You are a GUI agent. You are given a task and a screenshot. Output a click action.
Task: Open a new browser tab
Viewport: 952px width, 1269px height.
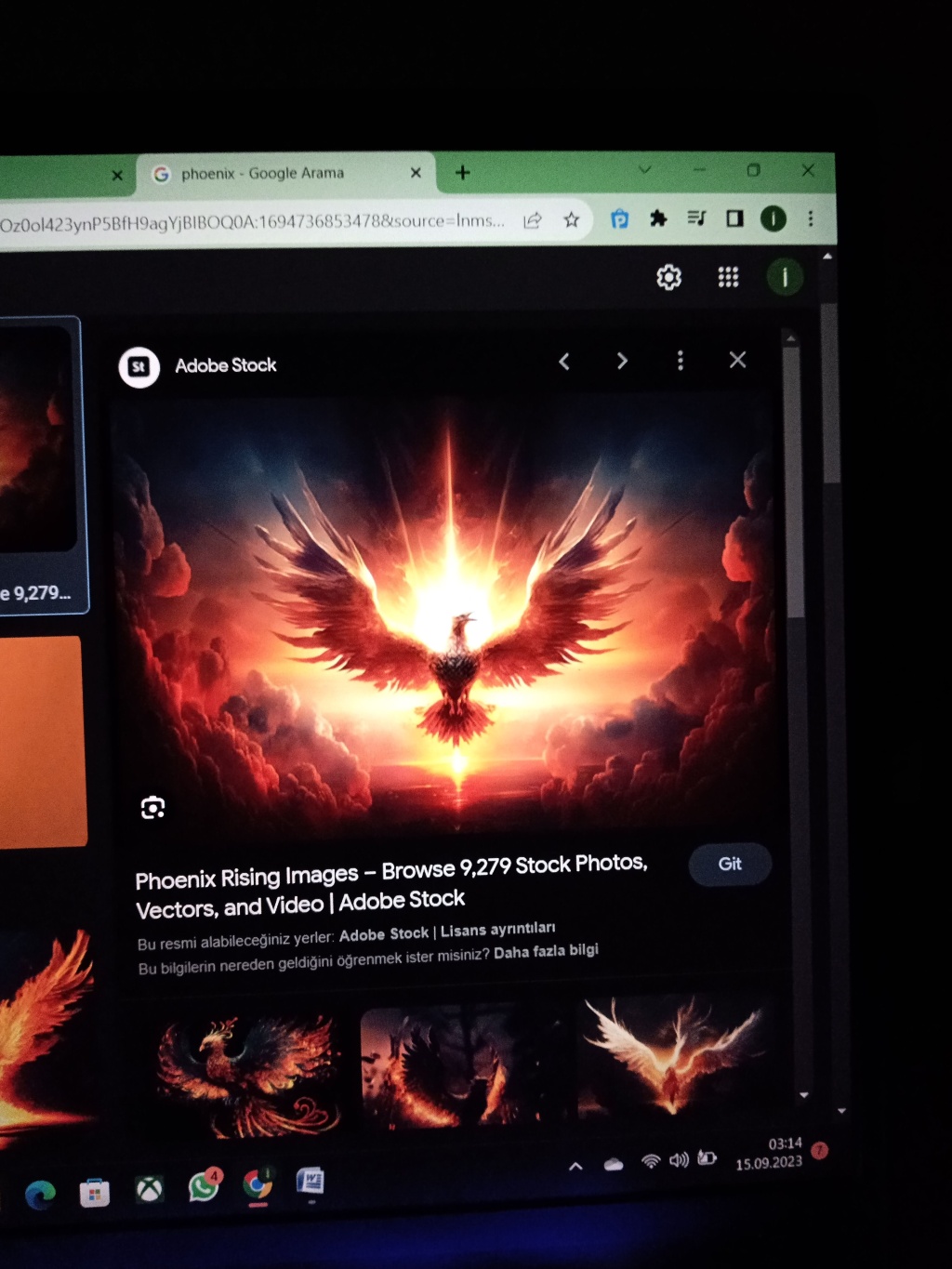point(462,172)
